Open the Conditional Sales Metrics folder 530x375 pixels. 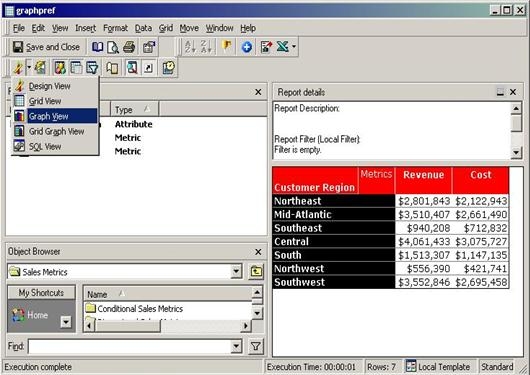[135, 308]
